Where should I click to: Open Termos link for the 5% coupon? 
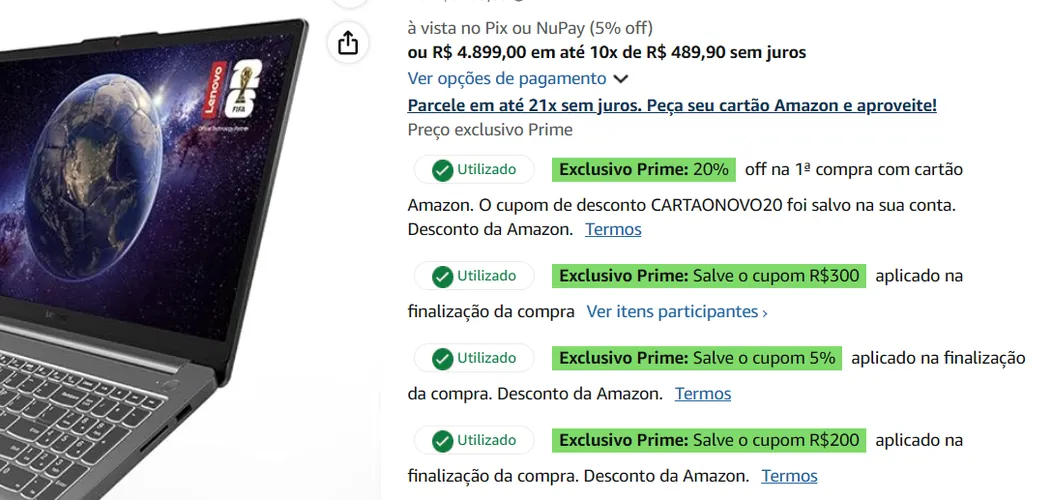(x=702, y=393)
